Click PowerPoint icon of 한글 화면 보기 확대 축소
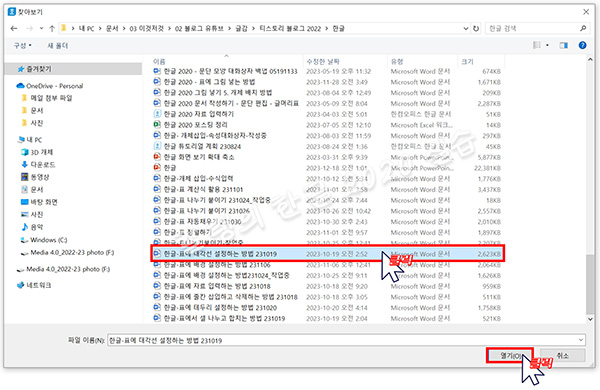Screen dimensions: 600x390 click(x=157, y=157)
